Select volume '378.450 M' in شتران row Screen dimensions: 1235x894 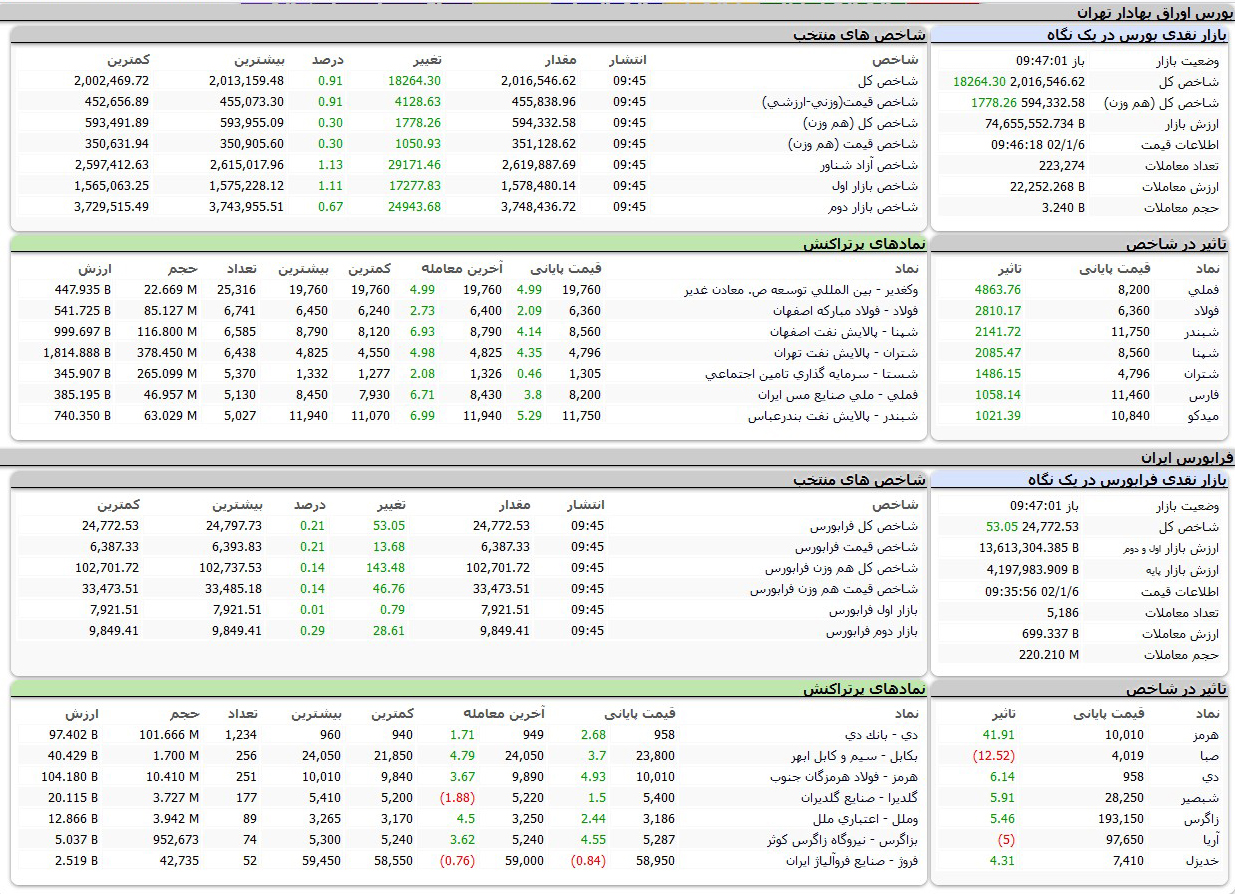pyautogui.click(x=165, y=353)
